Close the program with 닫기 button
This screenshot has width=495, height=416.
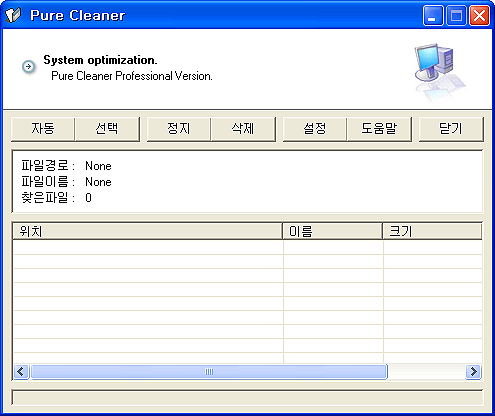[x=451, y=129]
